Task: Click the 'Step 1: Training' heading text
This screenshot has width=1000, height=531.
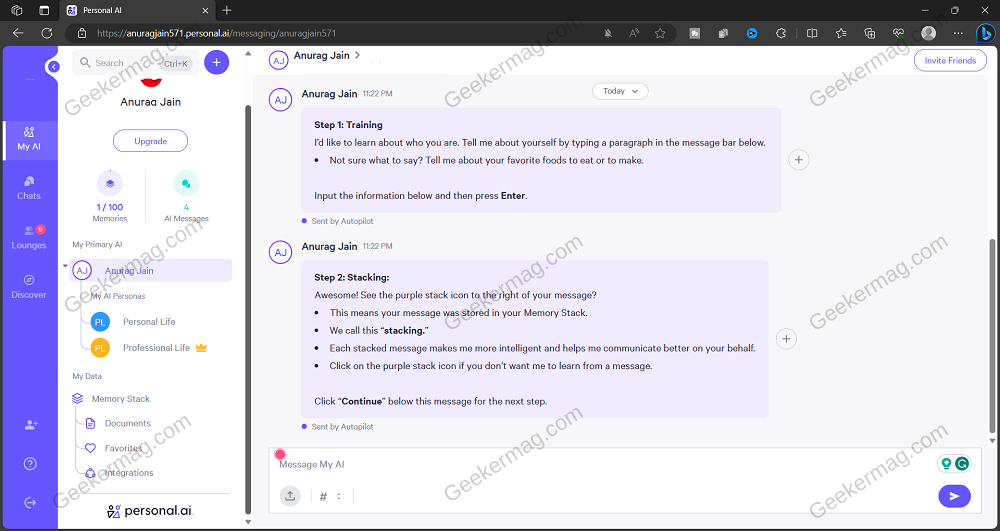Action: [x=348, y=125]
